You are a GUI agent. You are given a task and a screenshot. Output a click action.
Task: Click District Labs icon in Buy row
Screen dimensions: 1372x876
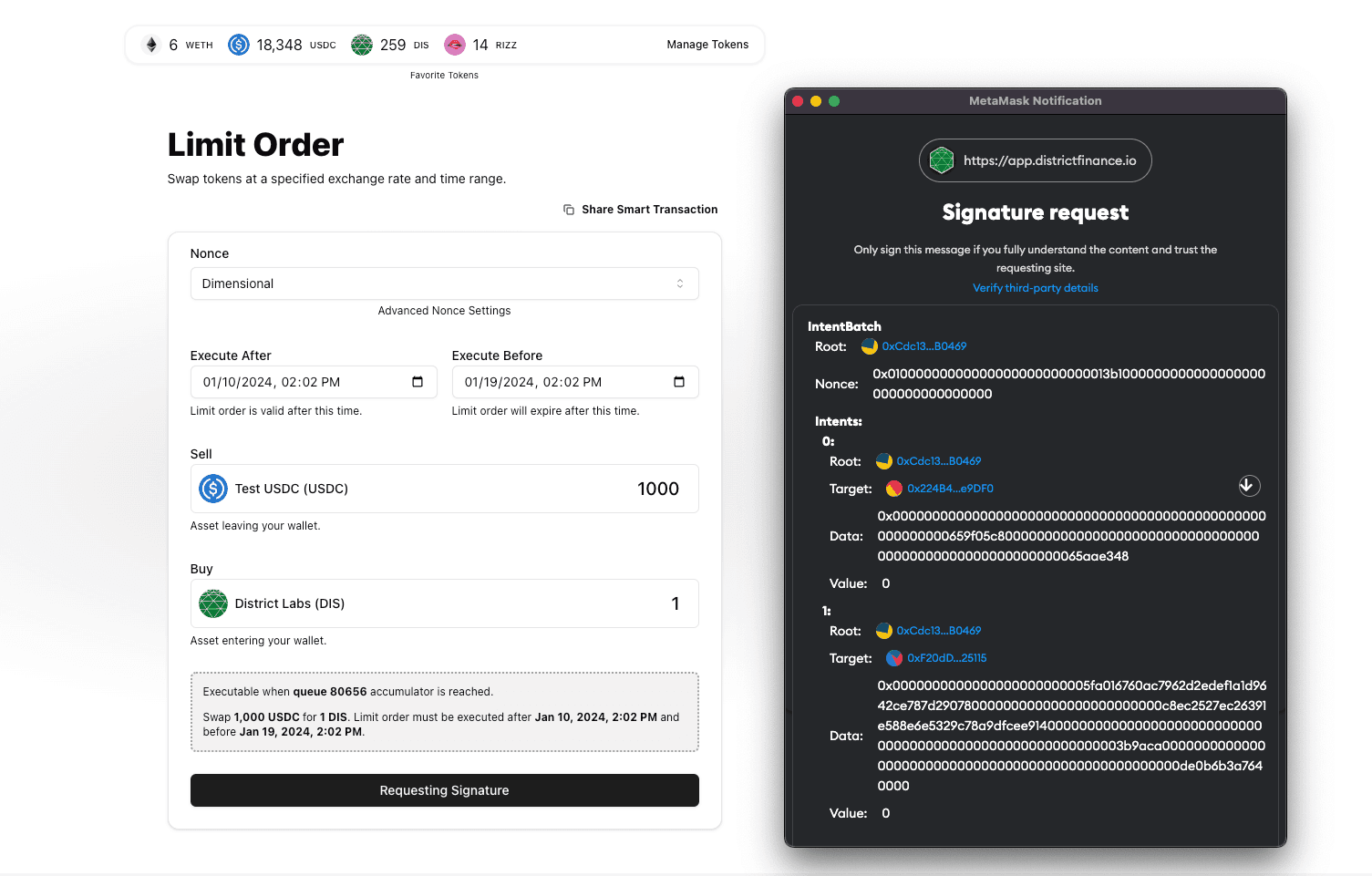coord(213,603)
